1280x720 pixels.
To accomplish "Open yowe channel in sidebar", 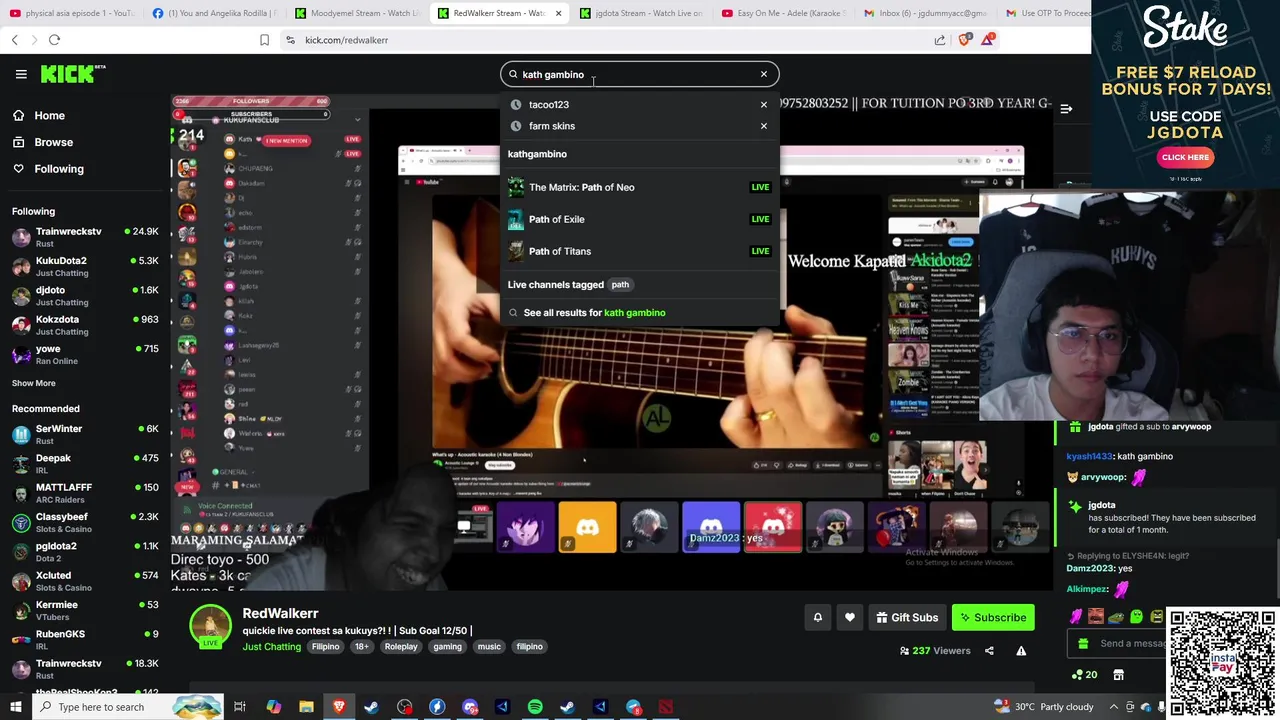I will [85, 354].
